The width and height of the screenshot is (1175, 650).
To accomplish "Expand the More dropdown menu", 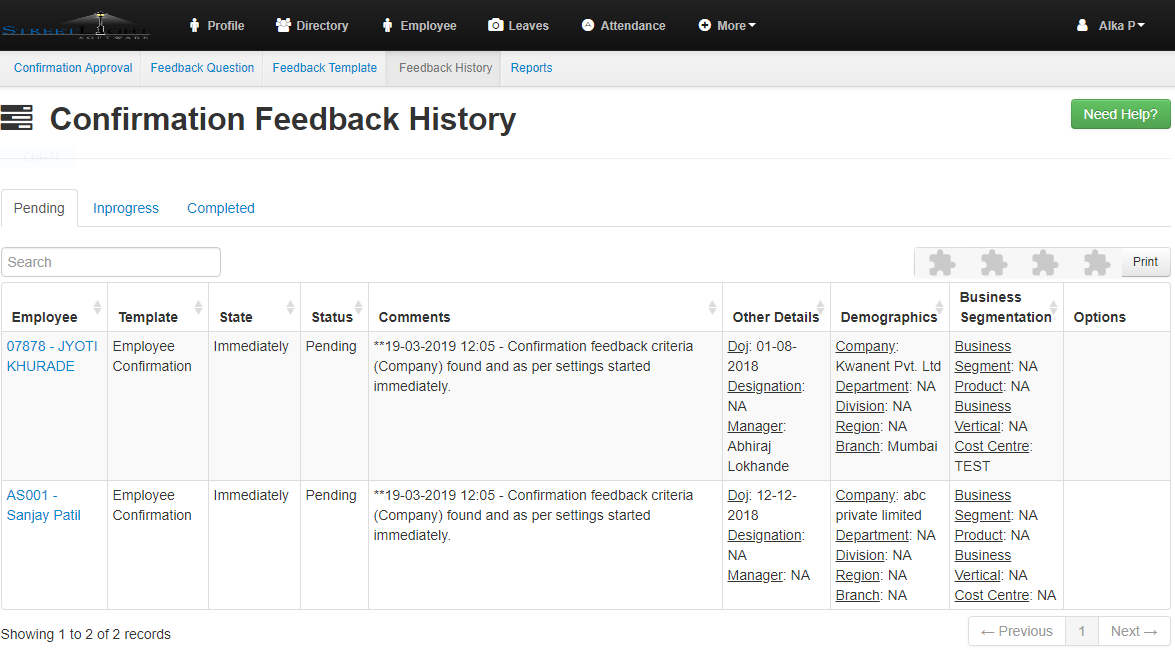I will pos(727,26).
